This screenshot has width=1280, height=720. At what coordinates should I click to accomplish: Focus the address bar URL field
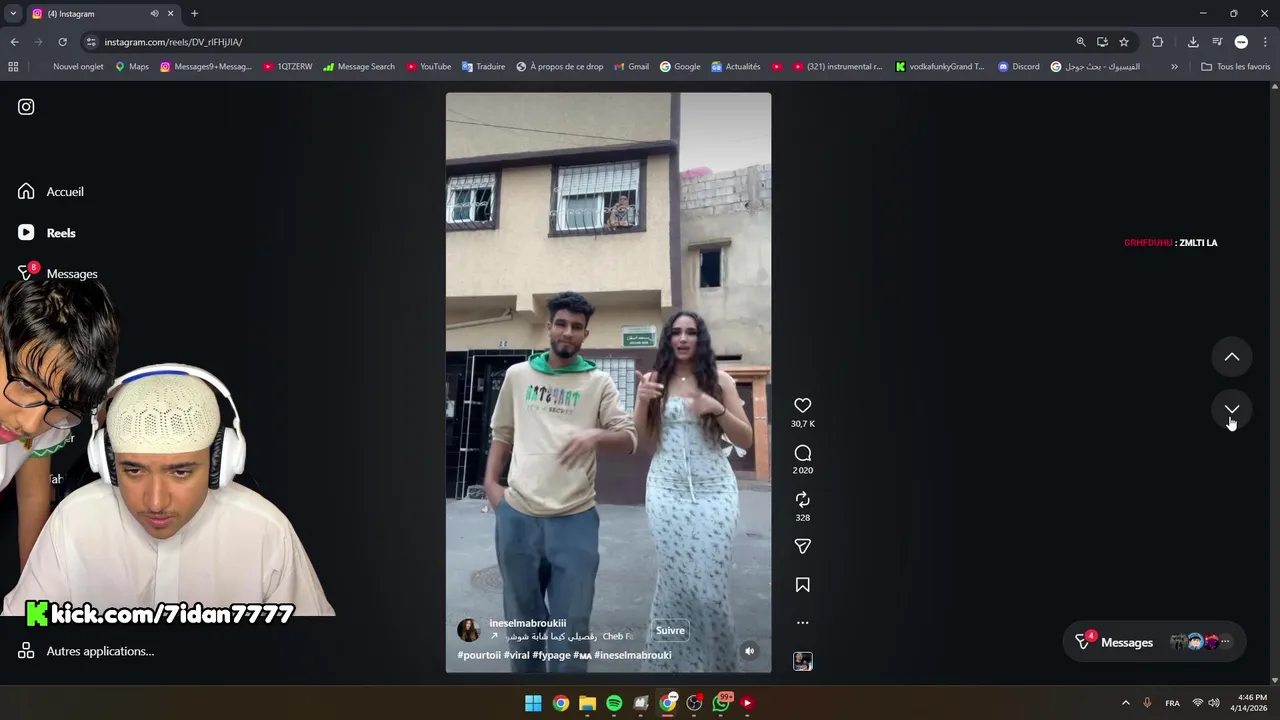[x=580, y=42]
